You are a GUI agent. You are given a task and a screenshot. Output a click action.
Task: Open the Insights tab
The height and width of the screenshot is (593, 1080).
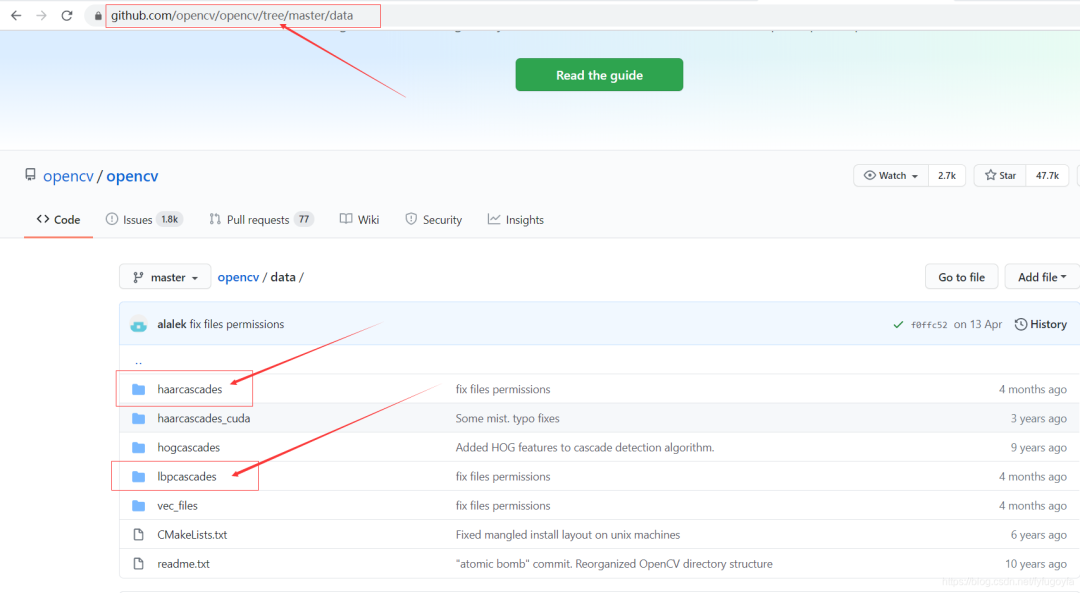tap(516, 219)
